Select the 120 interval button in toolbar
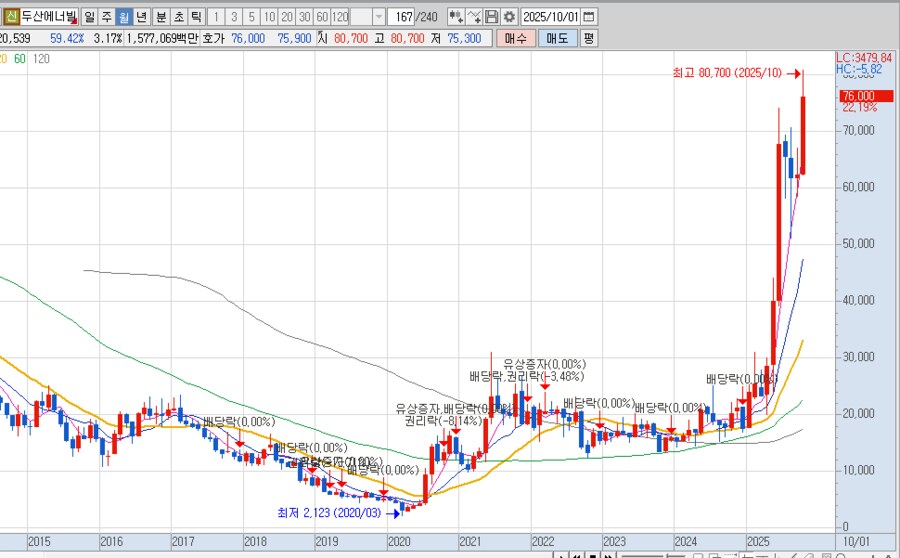 (340, 17)
